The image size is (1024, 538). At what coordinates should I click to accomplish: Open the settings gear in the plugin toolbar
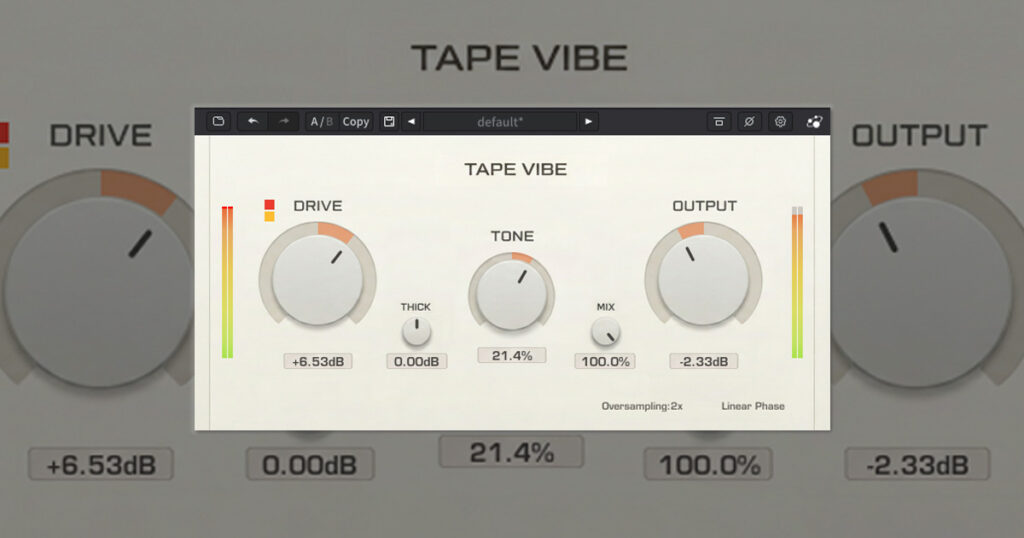click(780, 121)
